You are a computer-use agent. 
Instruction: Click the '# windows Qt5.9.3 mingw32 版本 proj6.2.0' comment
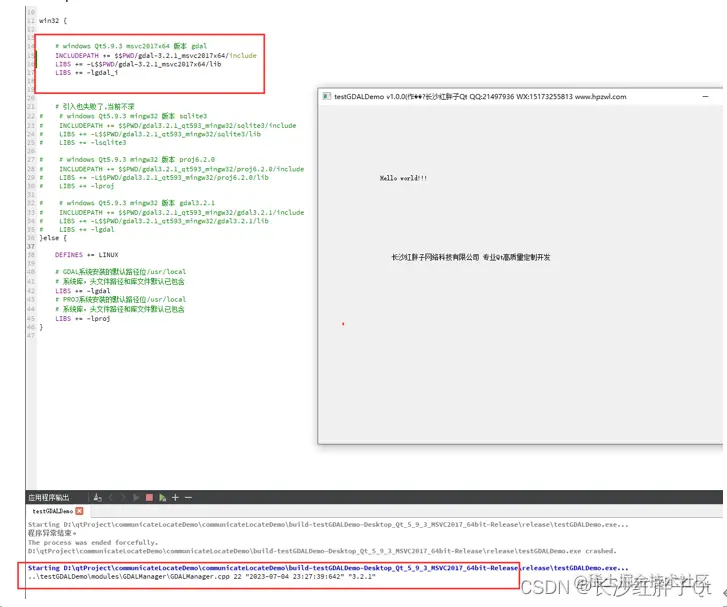(x=137, y=160)
